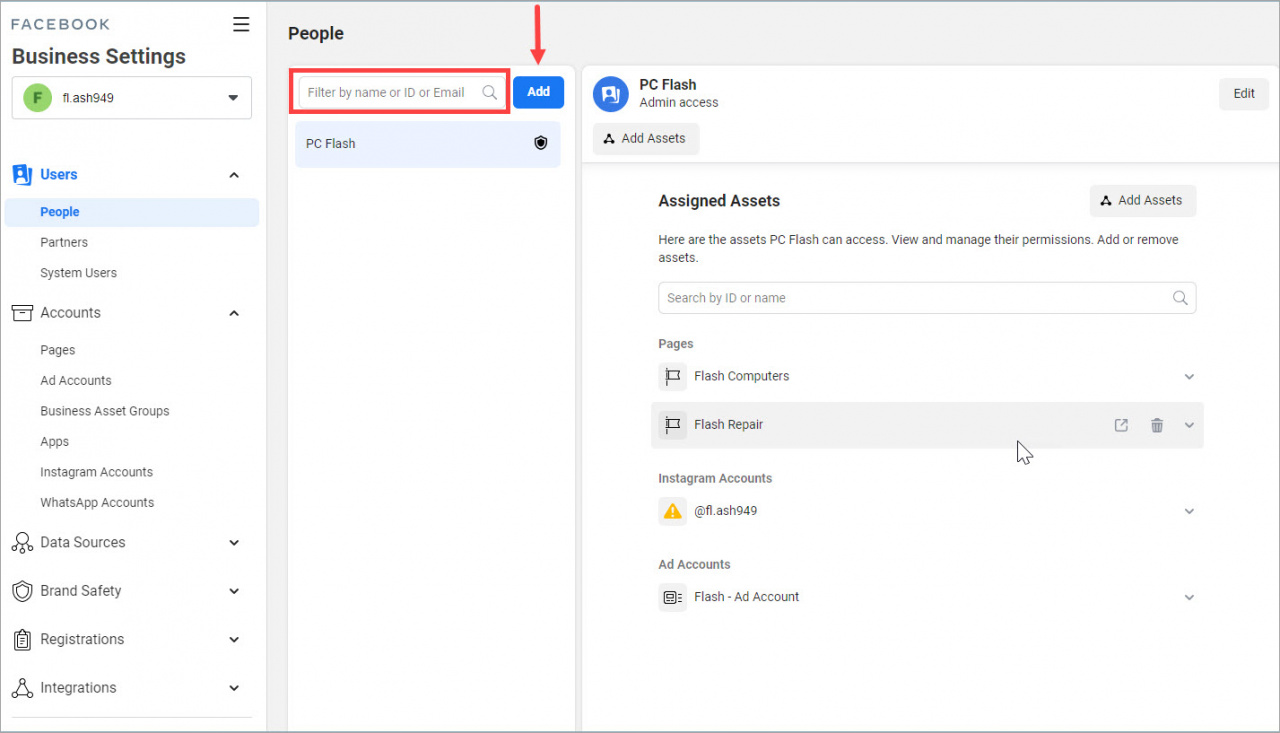The height and width of the screenshot is (733, 1280).
Task: Open Ad Accounts in the sidebar
Action: [x=76, y=381]
